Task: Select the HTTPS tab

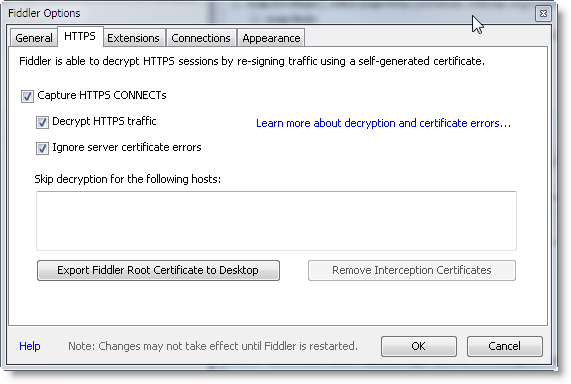Action: coord(80,36)
